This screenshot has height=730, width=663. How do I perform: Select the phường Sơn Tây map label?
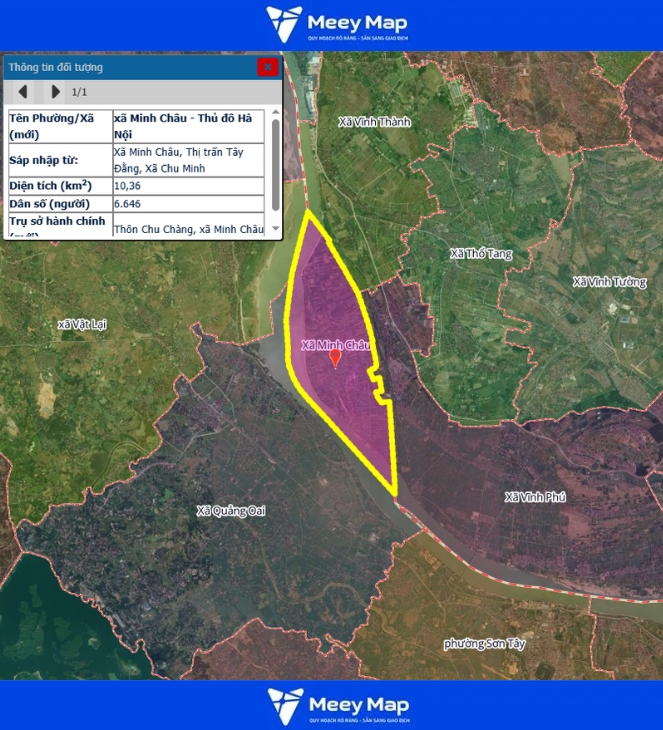click(x=484, y=644)
